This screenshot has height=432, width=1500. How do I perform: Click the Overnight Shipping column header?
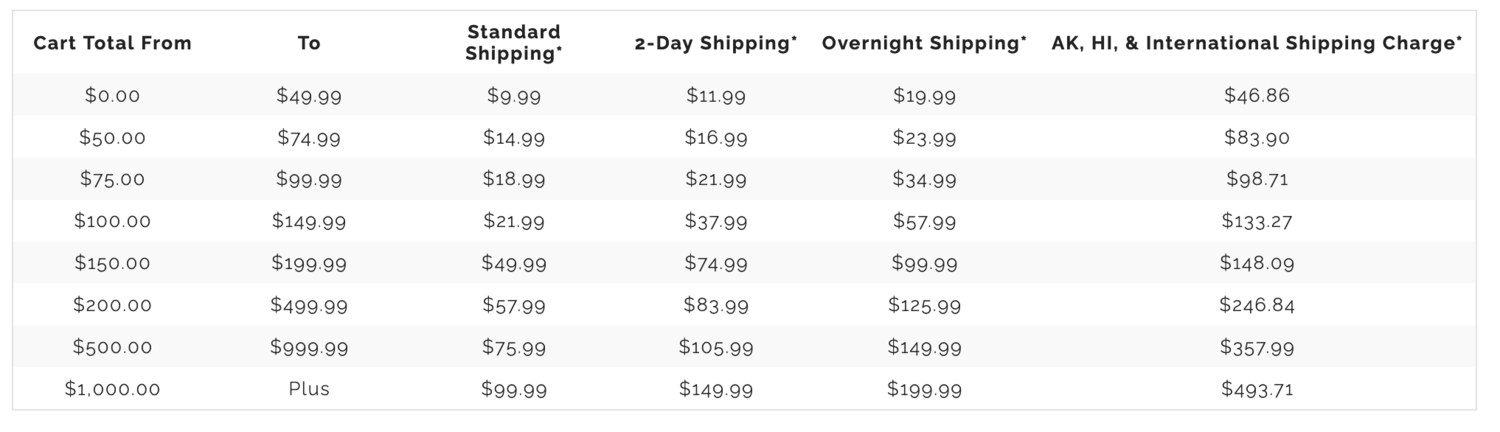924,44
